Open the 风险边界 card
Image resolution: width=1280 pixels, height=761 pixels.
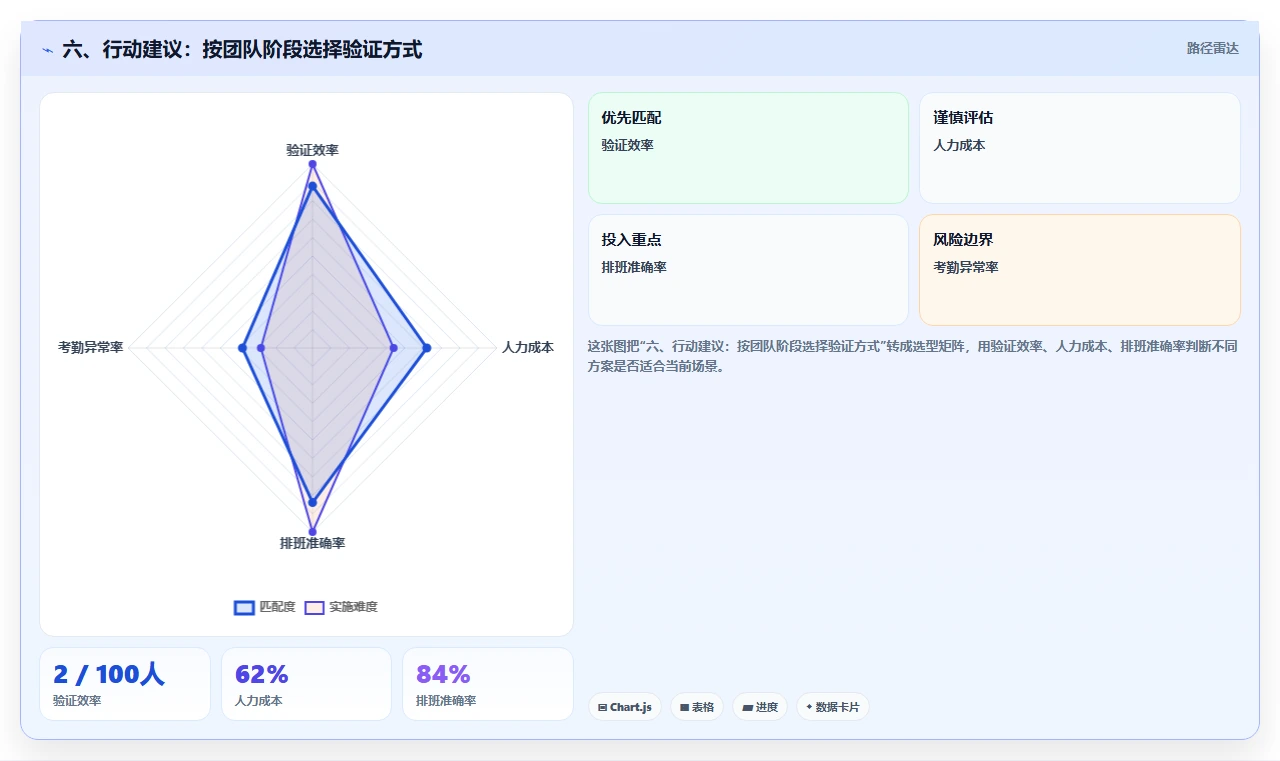pyautogui.click(x=1080, y=270)
